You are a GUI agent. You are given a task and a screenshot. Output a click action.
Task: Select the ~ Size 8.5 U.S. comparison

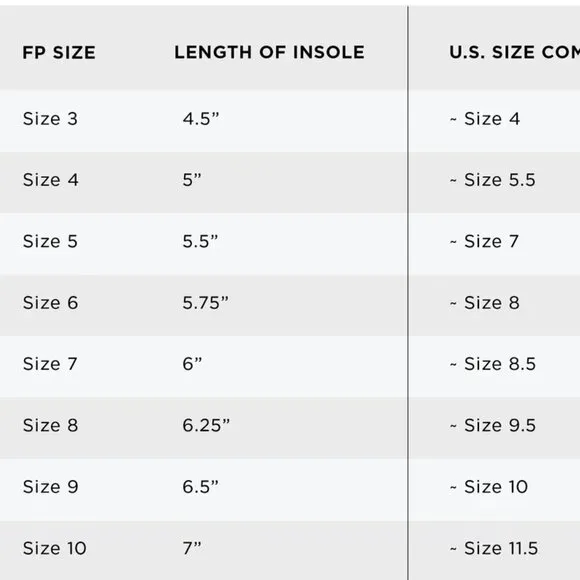[492, 364]
